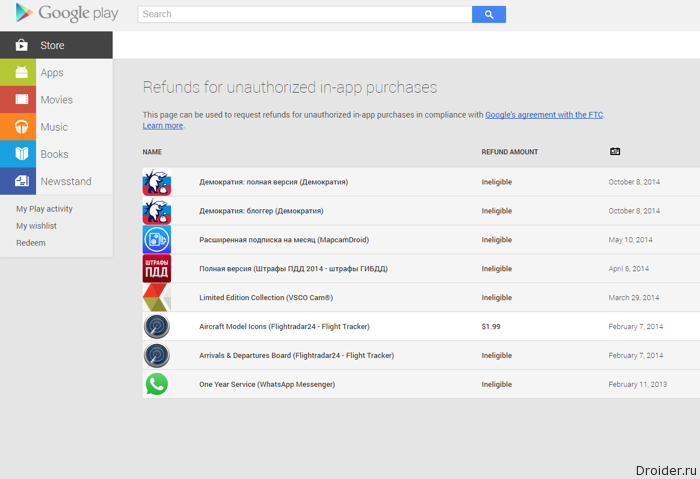This screenshot has width=700, height=479.
Task: Click the Redeem link
Action: pyautogui.click(x=31, y=243)
